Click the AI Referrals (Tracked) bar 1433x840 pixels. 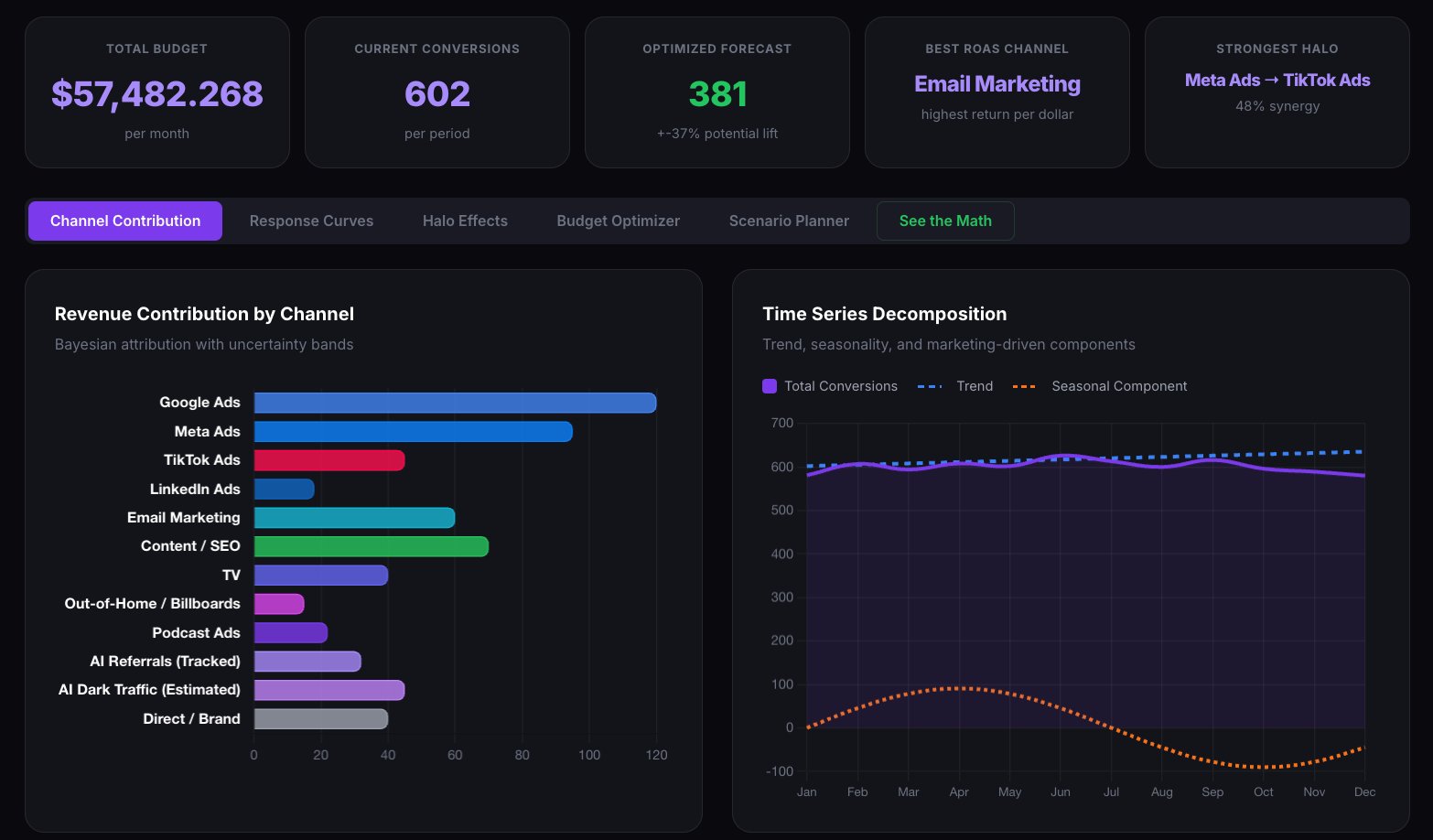[307, 662]
